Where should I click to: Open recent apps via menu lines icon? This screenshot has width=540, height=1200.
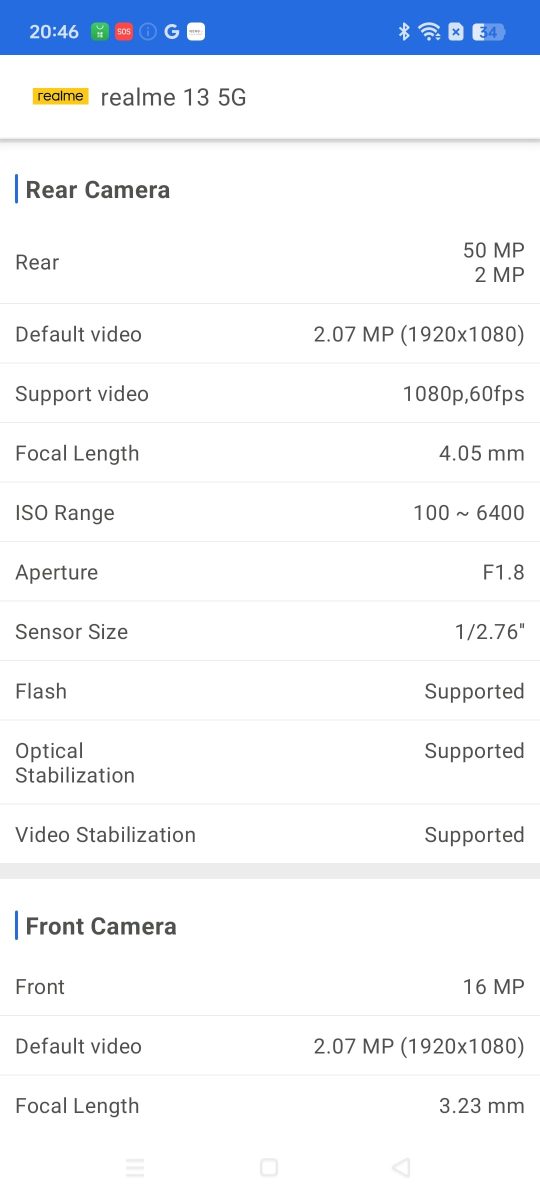pyautogui.click(x=135, y=1167)
